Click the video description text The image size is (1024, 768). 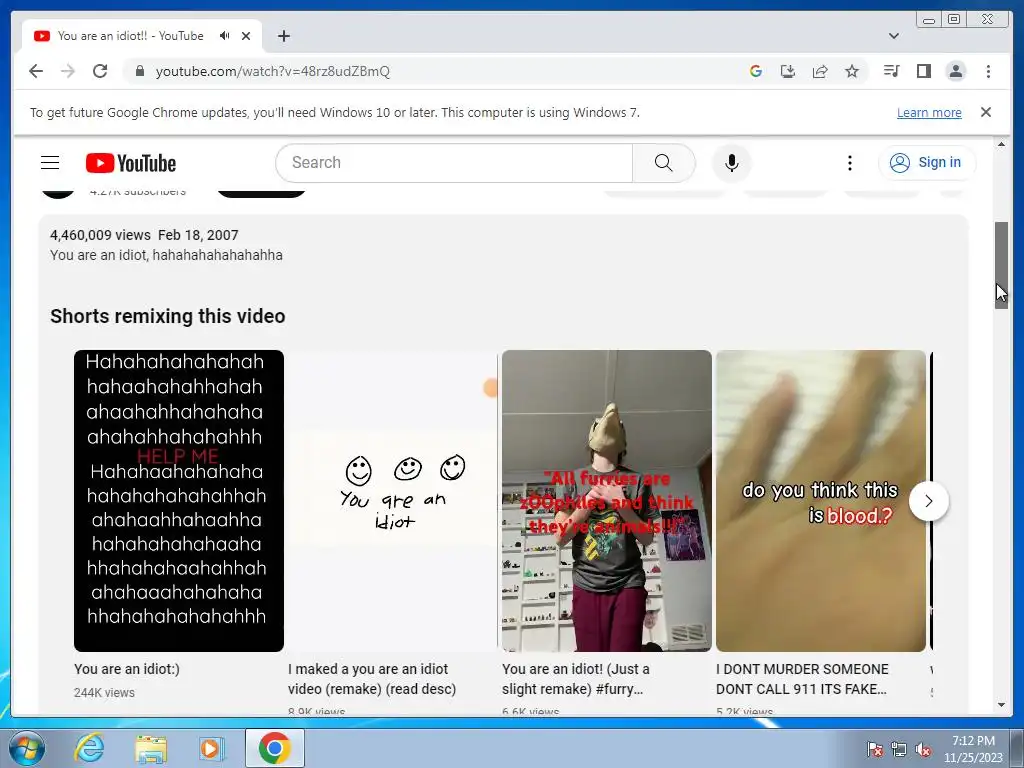pyautogui.click(x=167, y=255)
